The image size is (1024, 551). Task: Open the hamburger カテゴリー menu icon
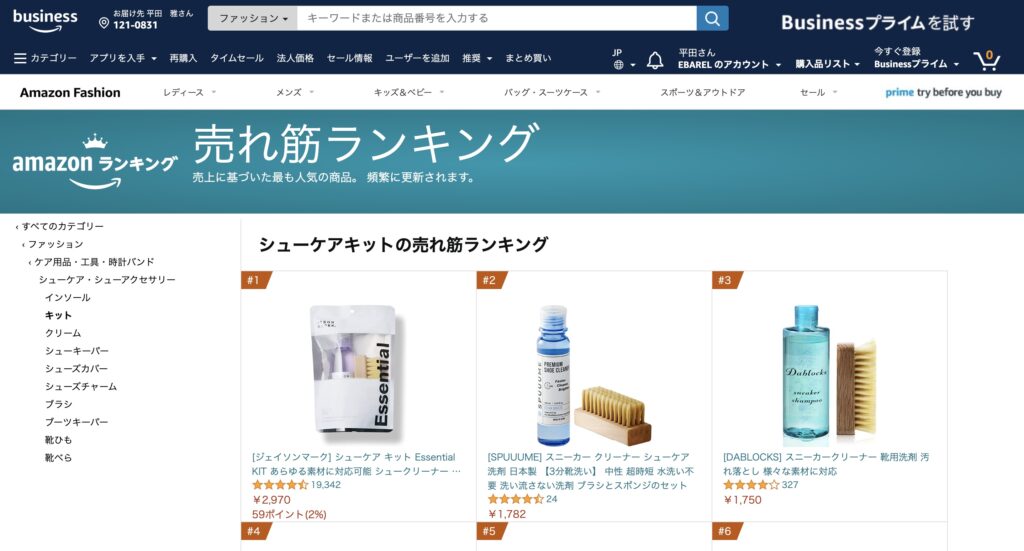(20, 58)
